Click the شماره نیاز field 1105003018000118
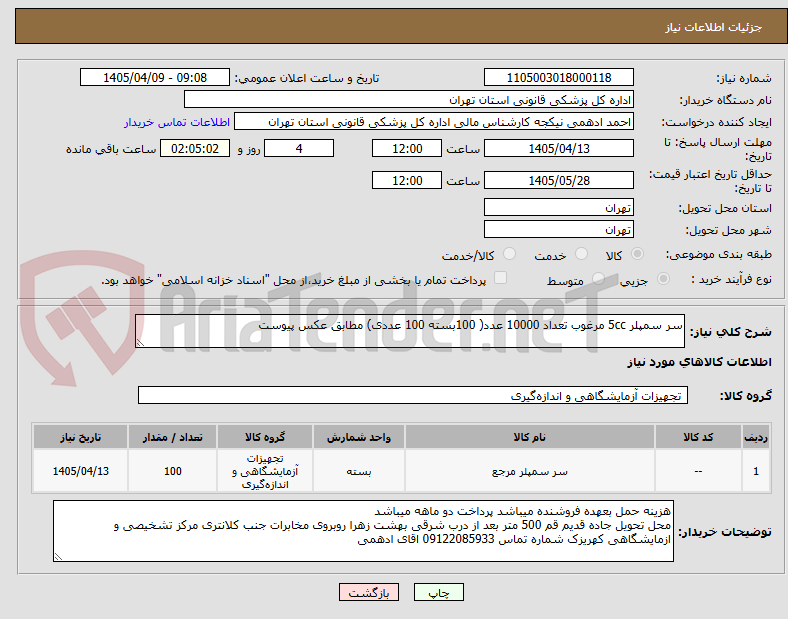The image size is (788, 619). (559, 77)
